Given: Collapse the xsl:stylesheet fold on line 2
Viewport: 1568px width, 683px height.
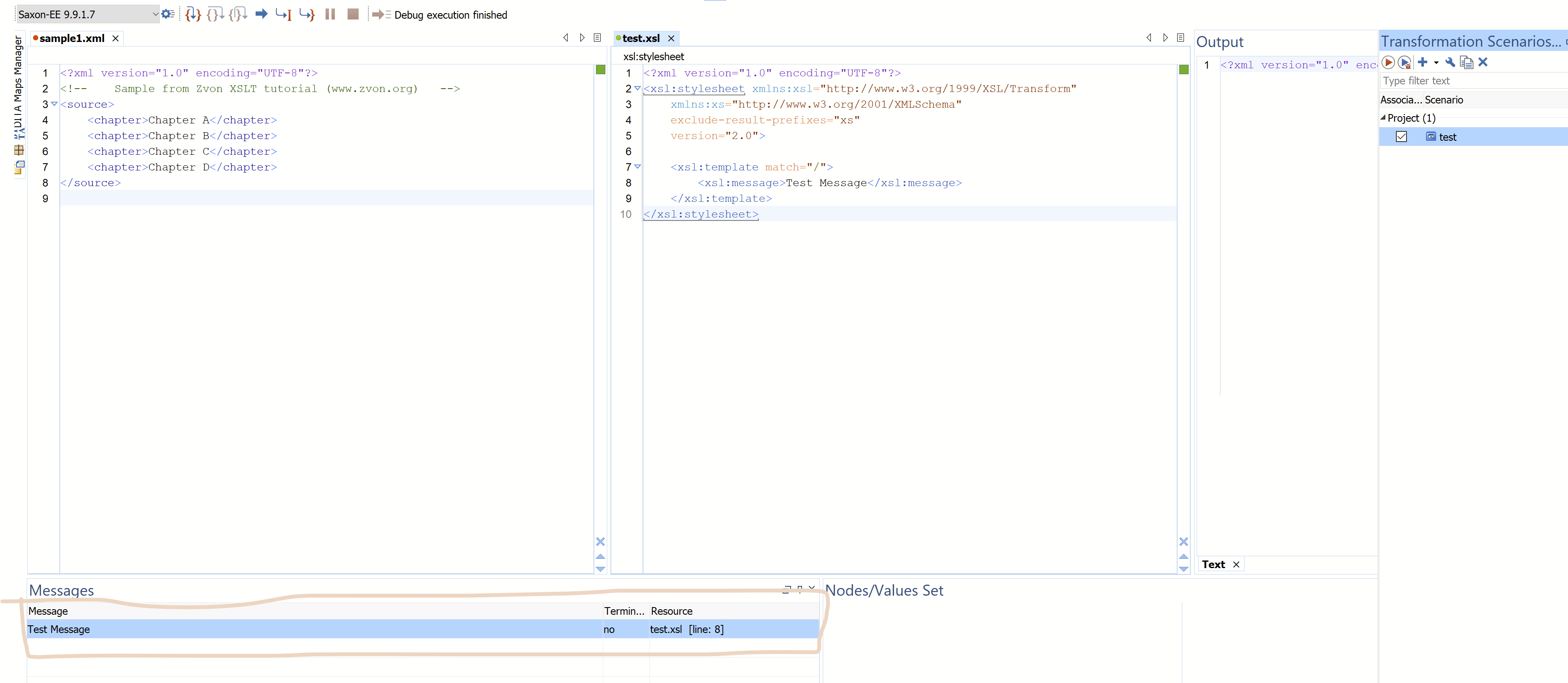Looking at the screenshot, I should click(637, 88).
